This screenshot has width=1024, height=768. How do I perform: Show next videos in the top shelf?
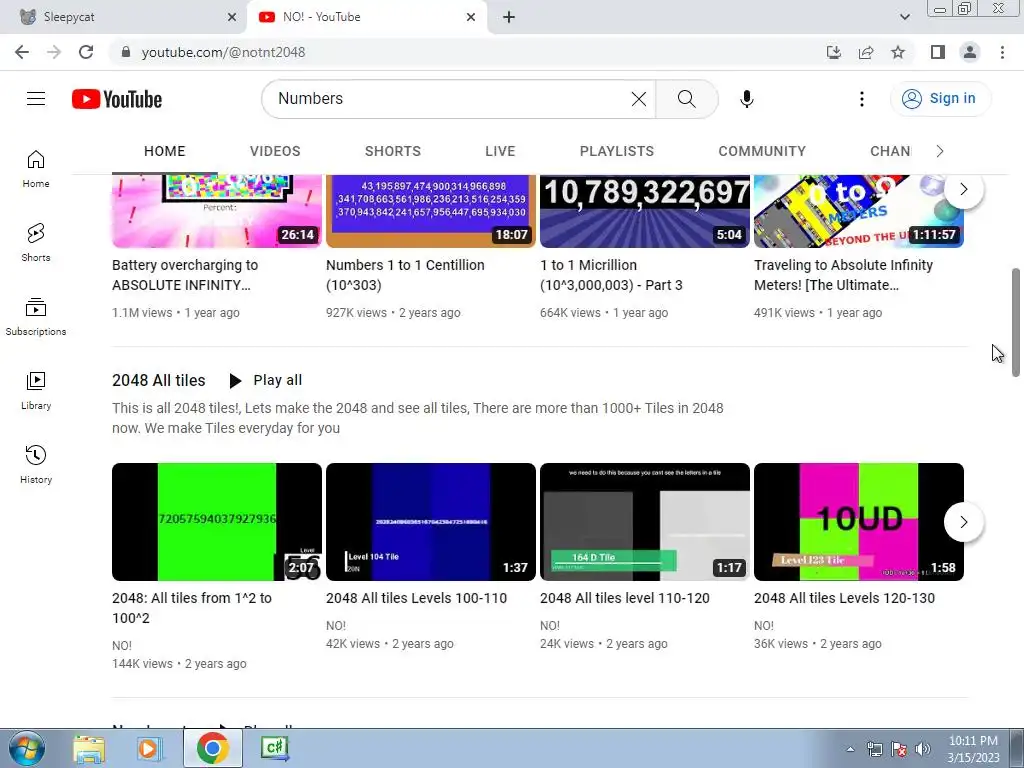[963, 189]
